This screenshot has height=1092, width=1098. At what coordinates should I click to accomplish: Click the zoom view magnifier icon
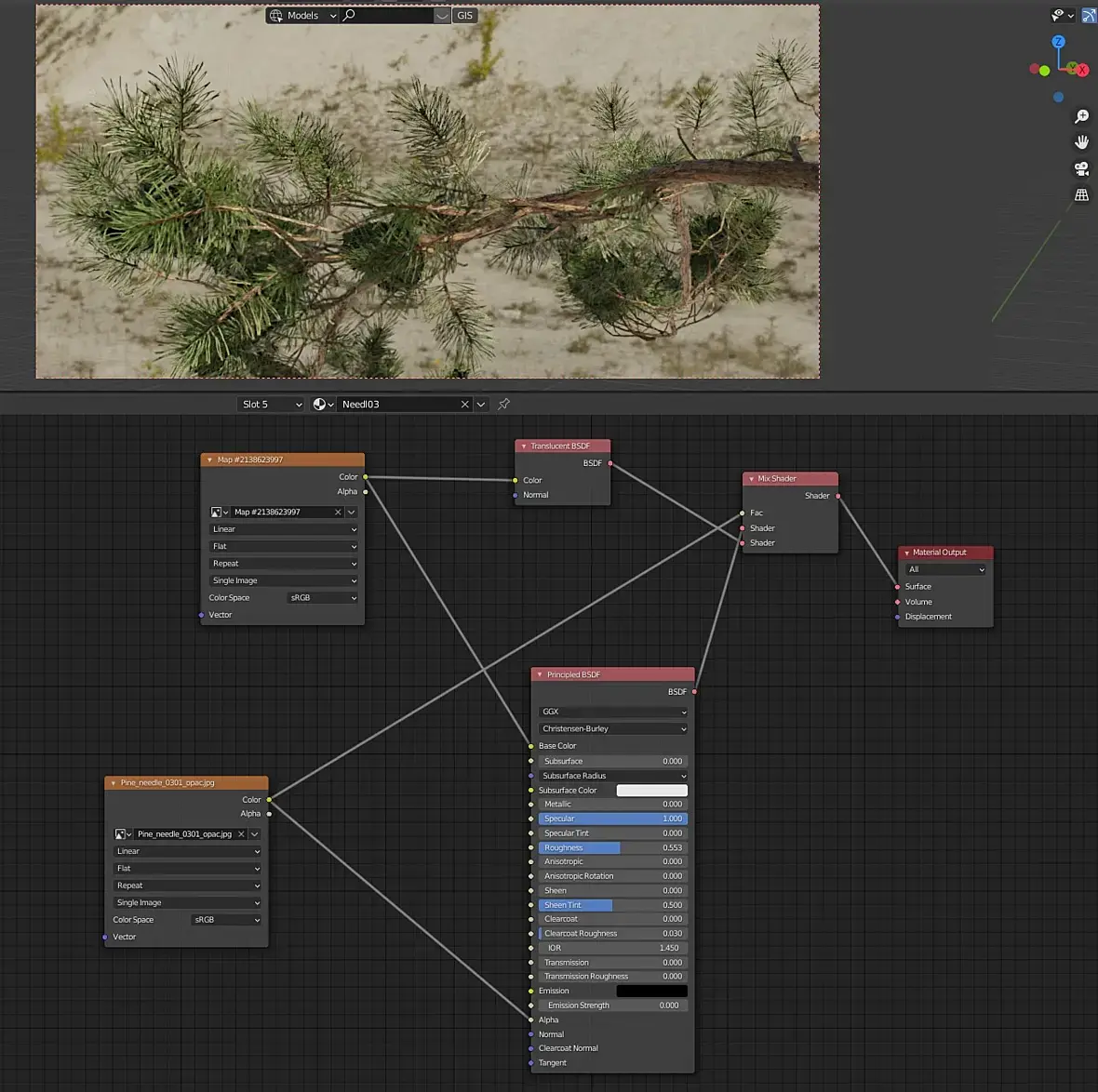point(1082,116)
